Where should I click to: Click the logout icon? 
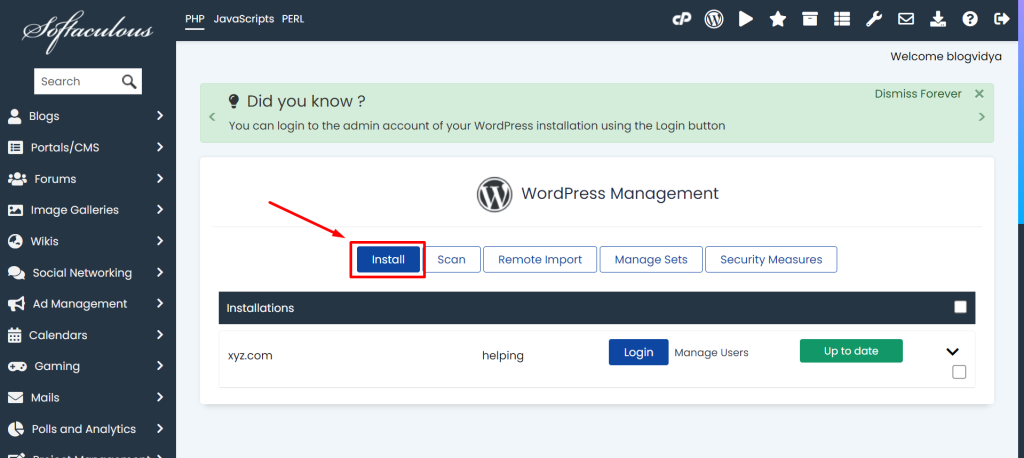(1002, 20)
